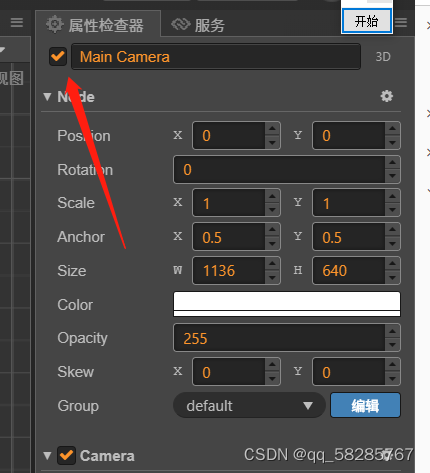The image size is (430, 473).
Task: Decrease Opacity value with down arrow
Action: 392,345
